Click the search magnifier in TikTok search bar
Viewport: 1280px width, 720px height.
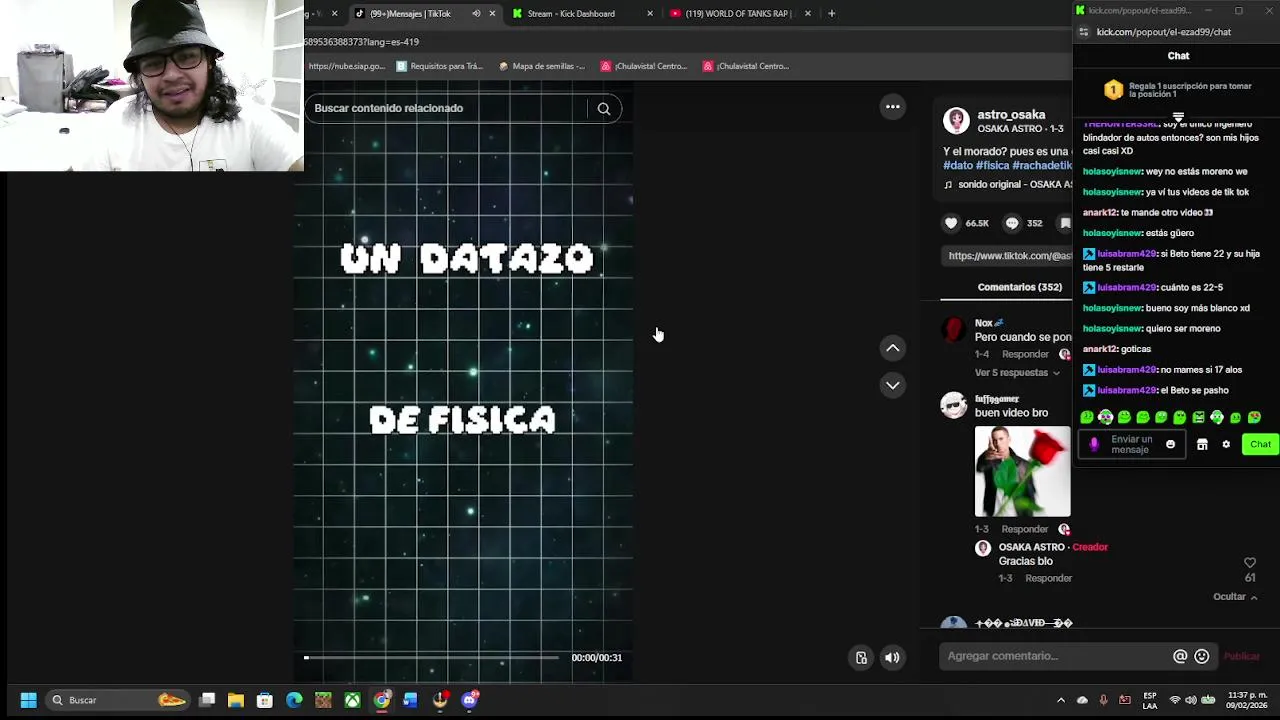604,109
